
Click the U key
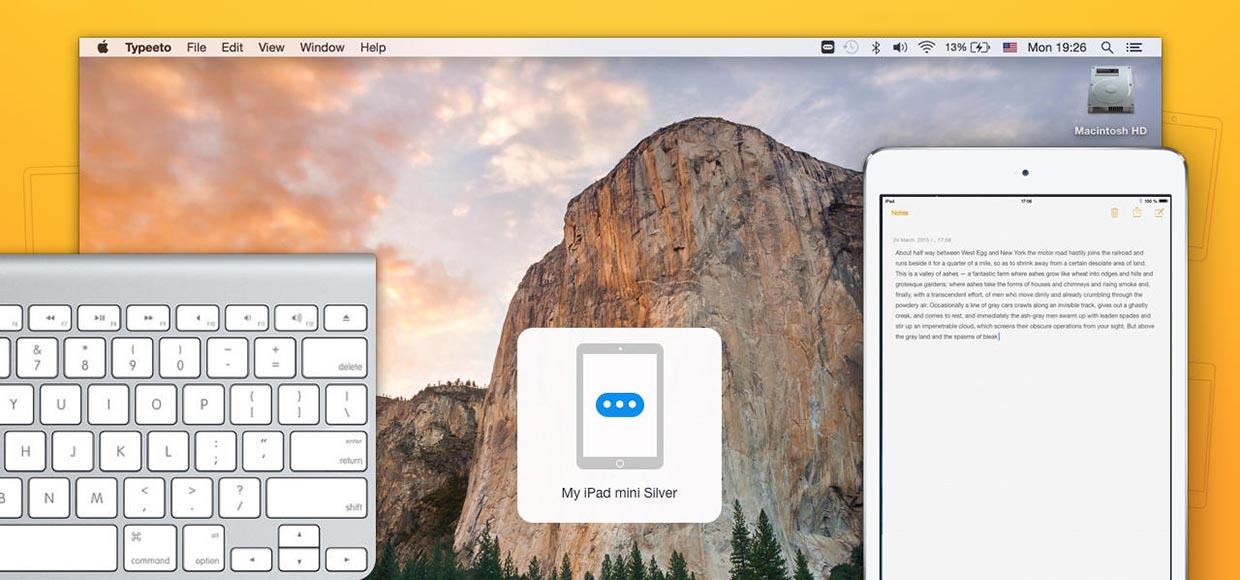click(61, 404)
